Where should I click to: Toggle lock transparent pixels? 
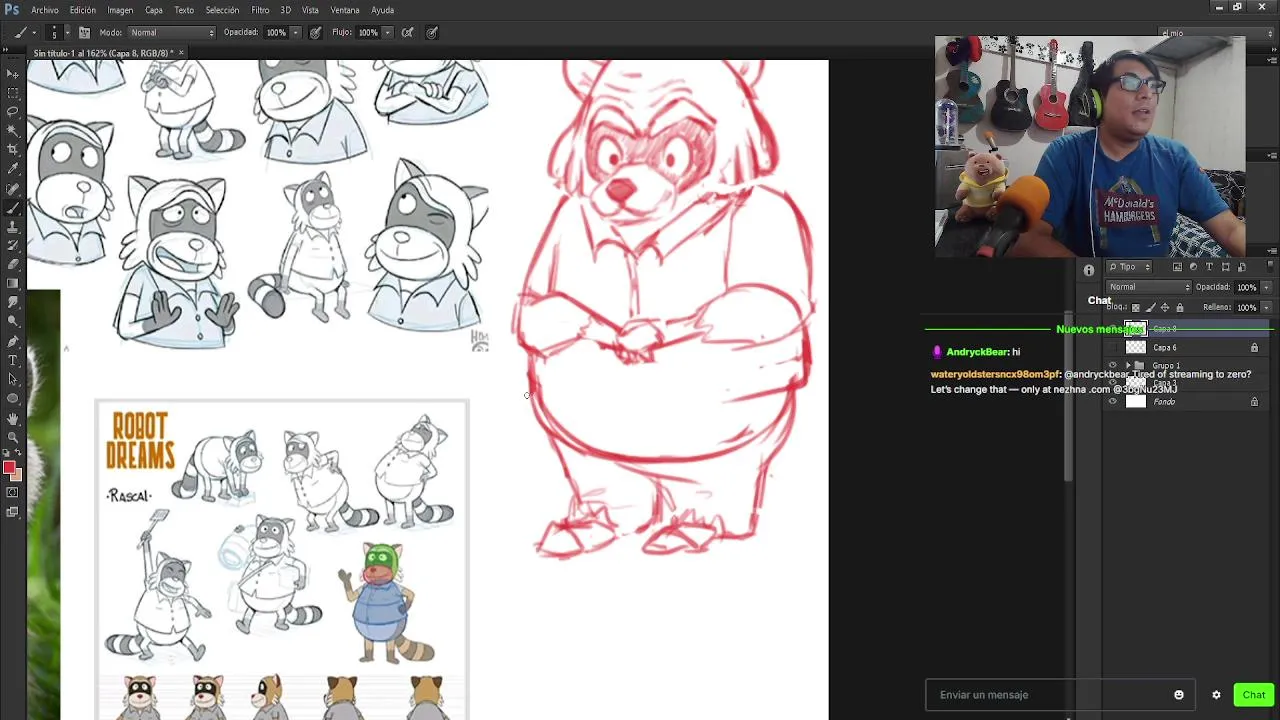click(1136, 308)
